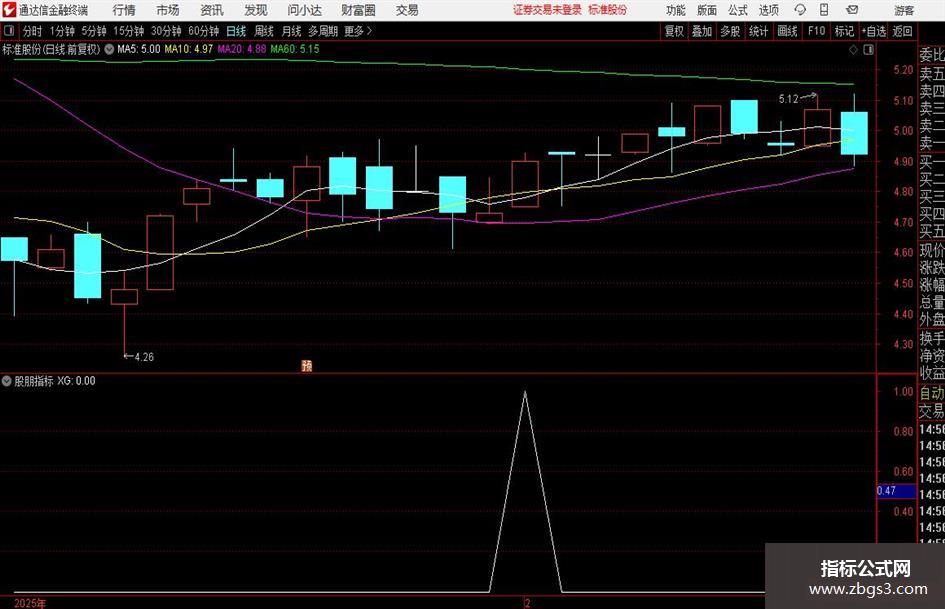
Task: Click the MA20: 4.88 label
Action: click(242, 49)
